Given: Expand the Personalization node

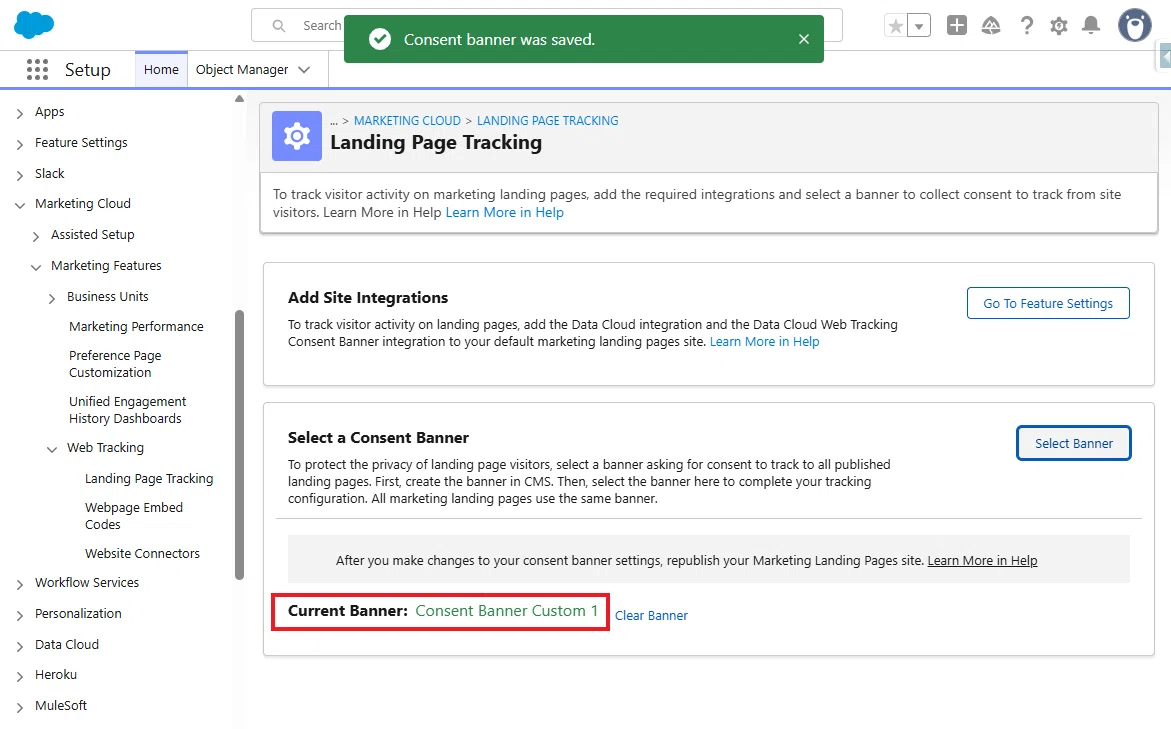Looking at the screenshot, I should [x=20, y=615].
